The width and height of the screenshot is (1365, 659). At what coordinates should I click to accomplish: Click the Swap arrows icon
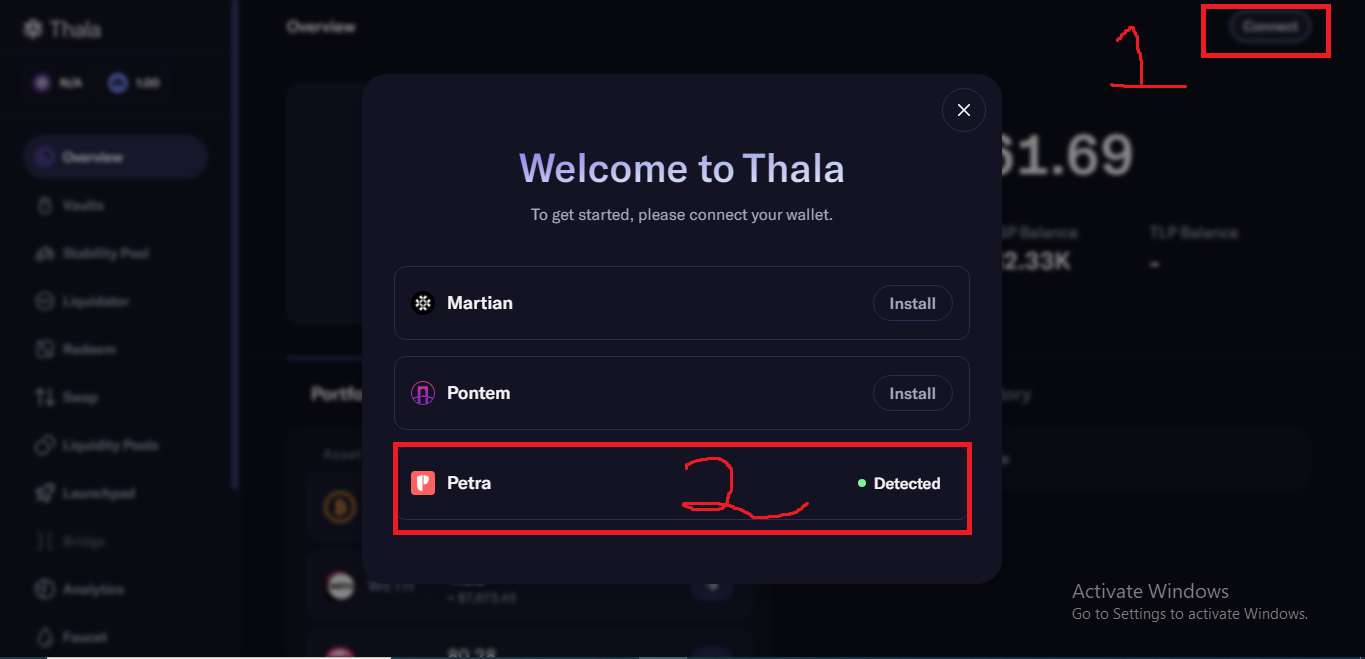[x=44, y=397]
